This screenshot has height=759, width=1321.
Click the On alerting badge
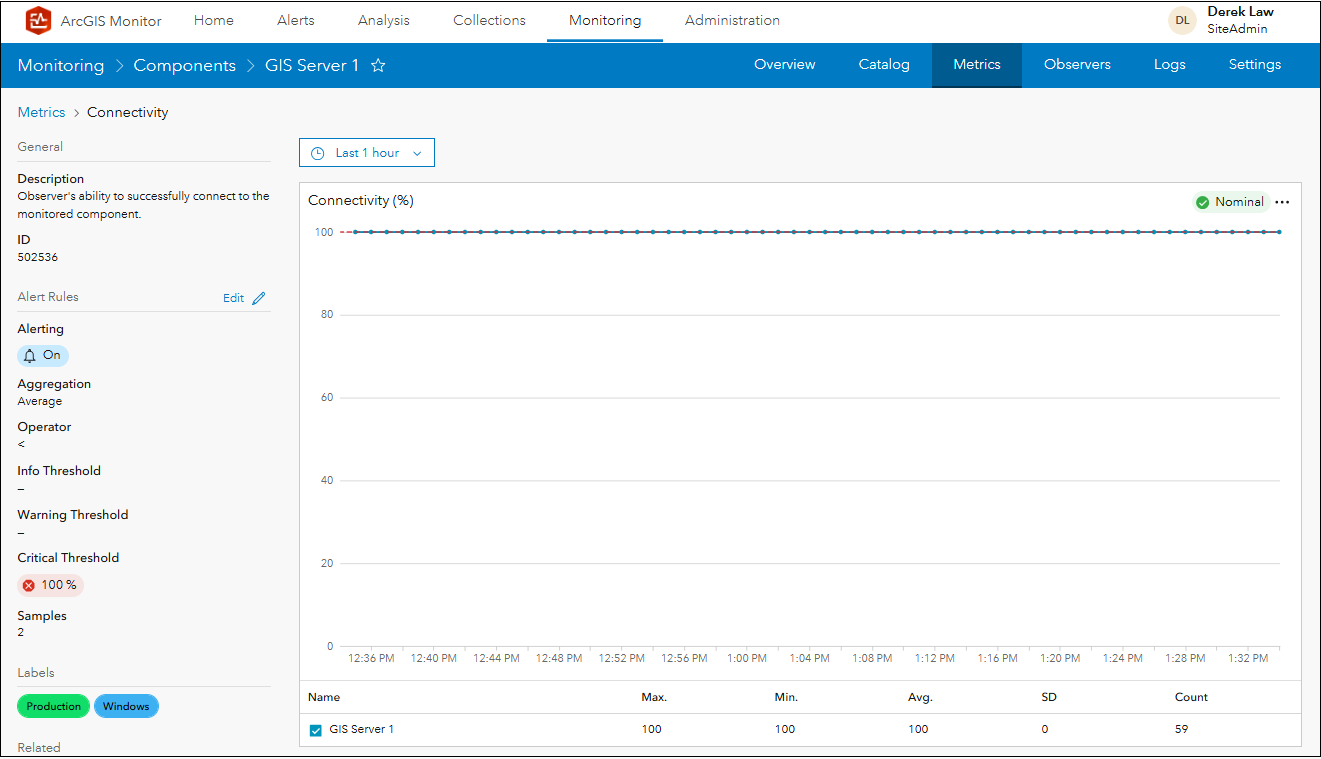point(43,356)
